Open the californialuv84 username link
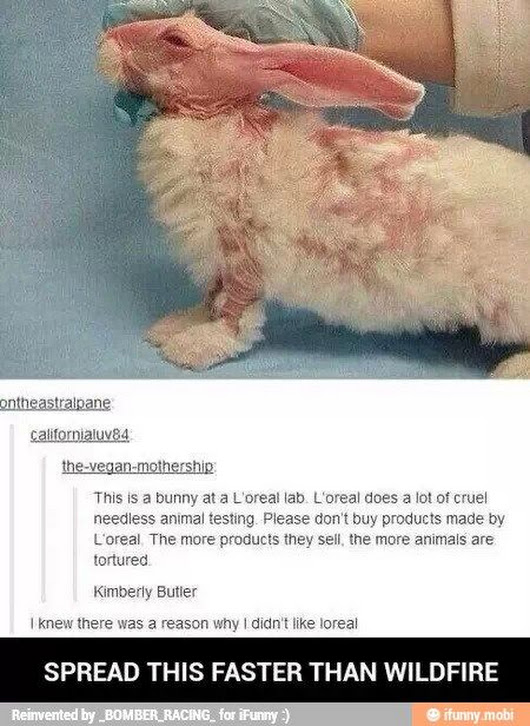 point(80,435)
